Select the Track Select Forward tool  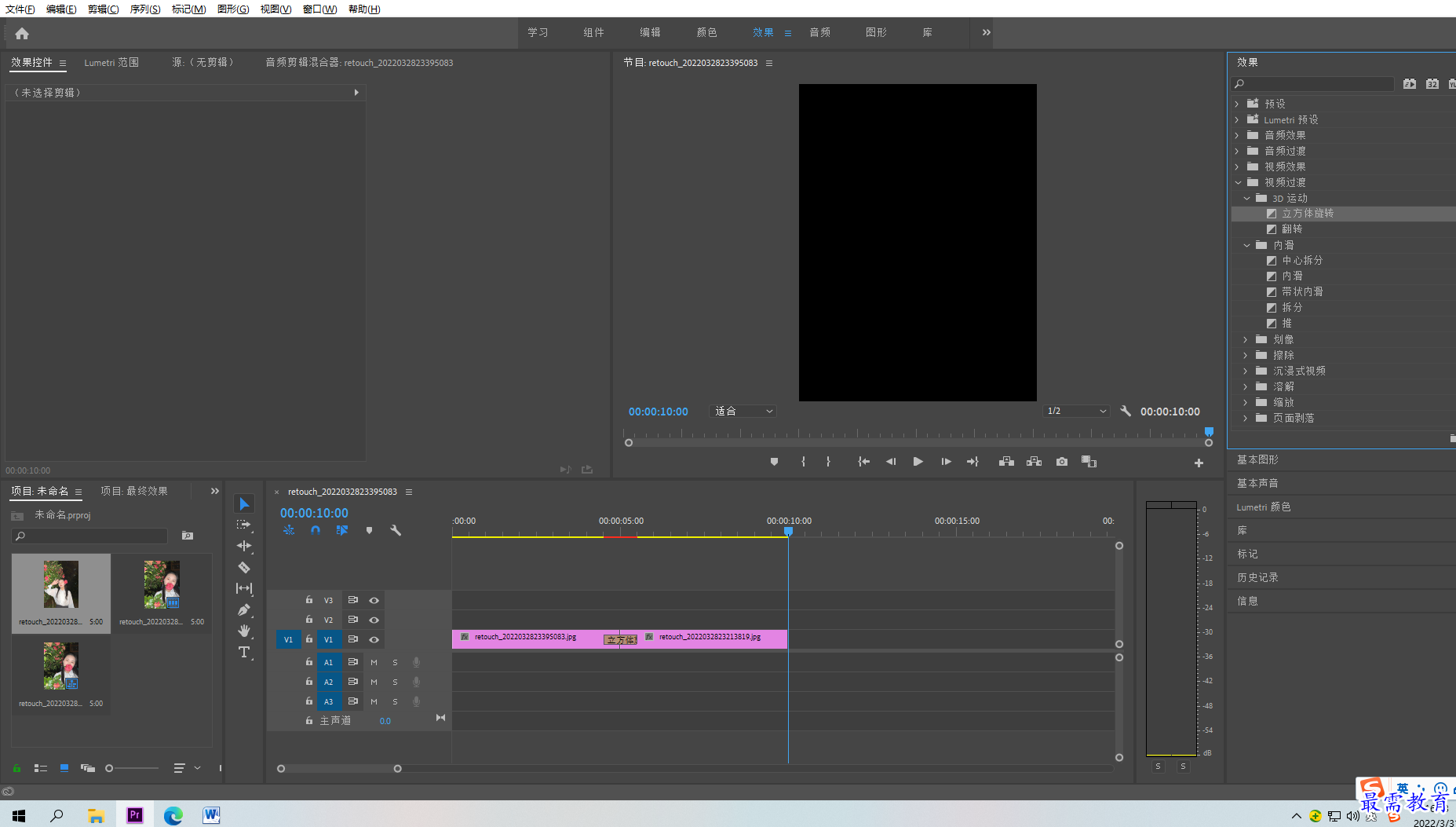(x=244, y=525)
